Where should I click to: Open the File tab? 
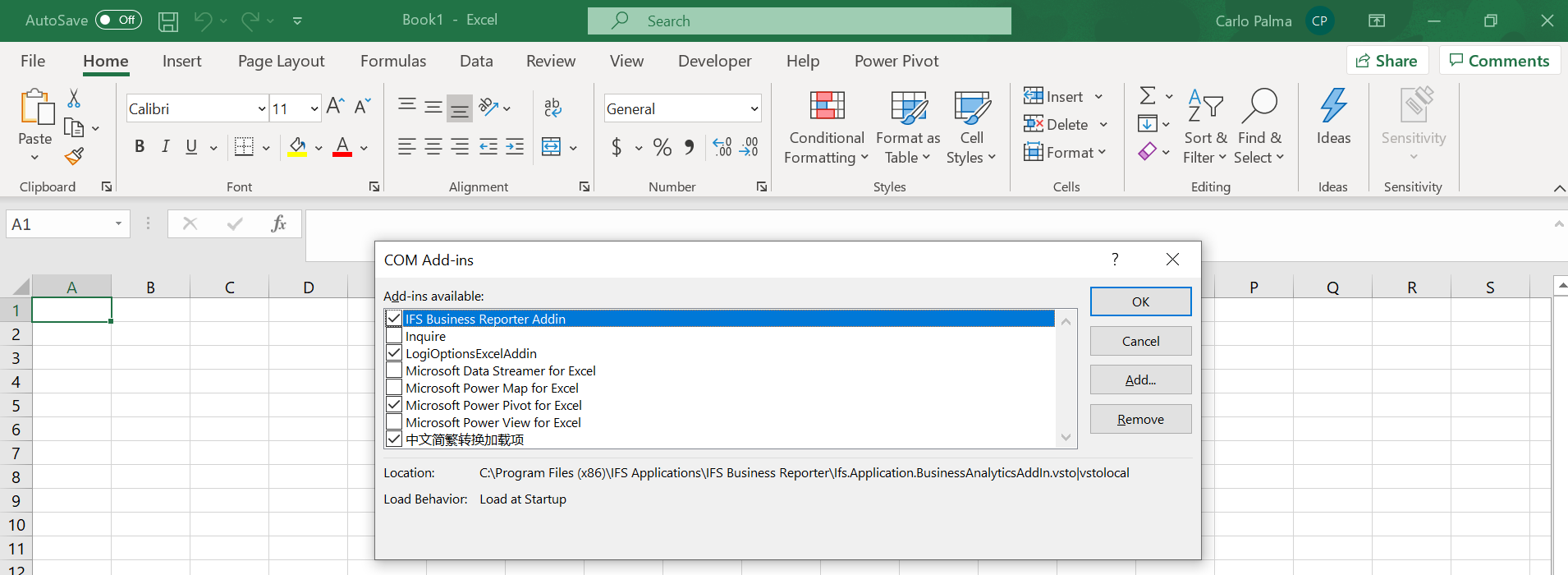[33, 61]
